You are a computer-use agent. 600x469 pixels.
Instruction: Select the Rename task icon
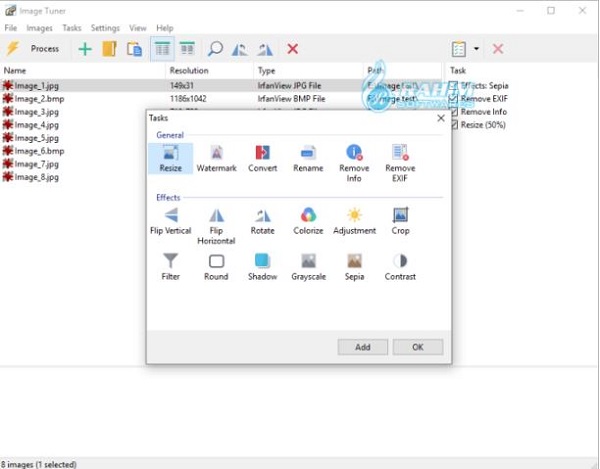pyautogui.click(x=308, y=159)
